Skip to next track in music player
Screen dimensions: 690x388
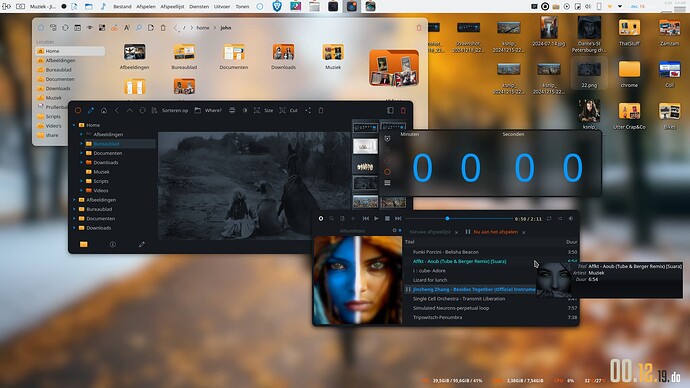tap(398, 218)
